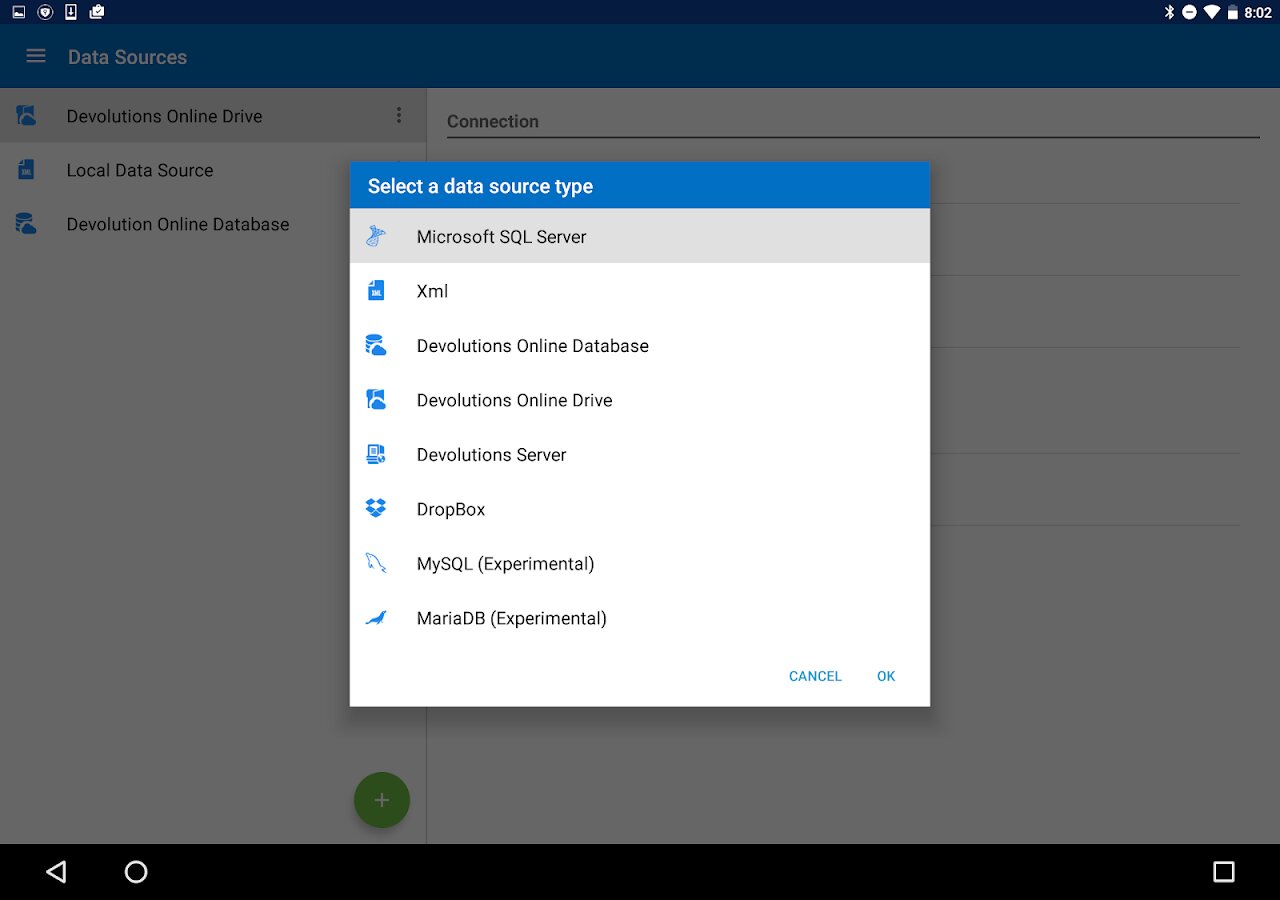Select MariaDB (Experimental) option
The image size is (1280, 900).
[640, 618]
